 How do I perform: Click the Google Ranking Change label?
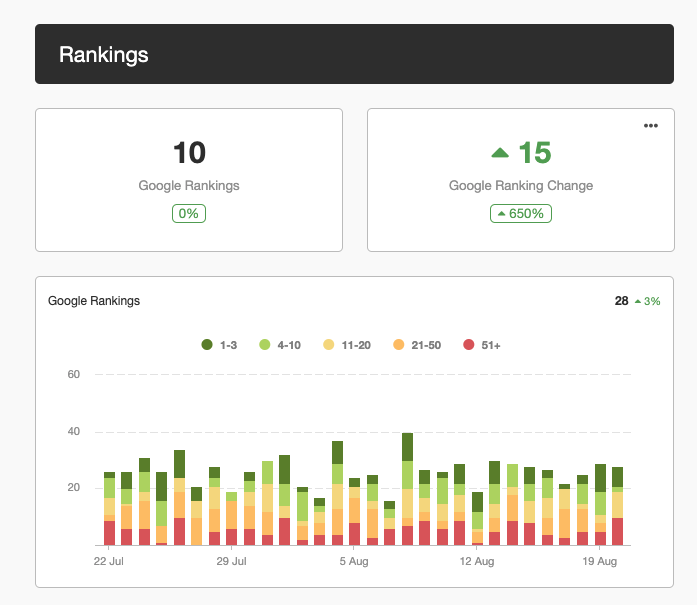(521, 185)
